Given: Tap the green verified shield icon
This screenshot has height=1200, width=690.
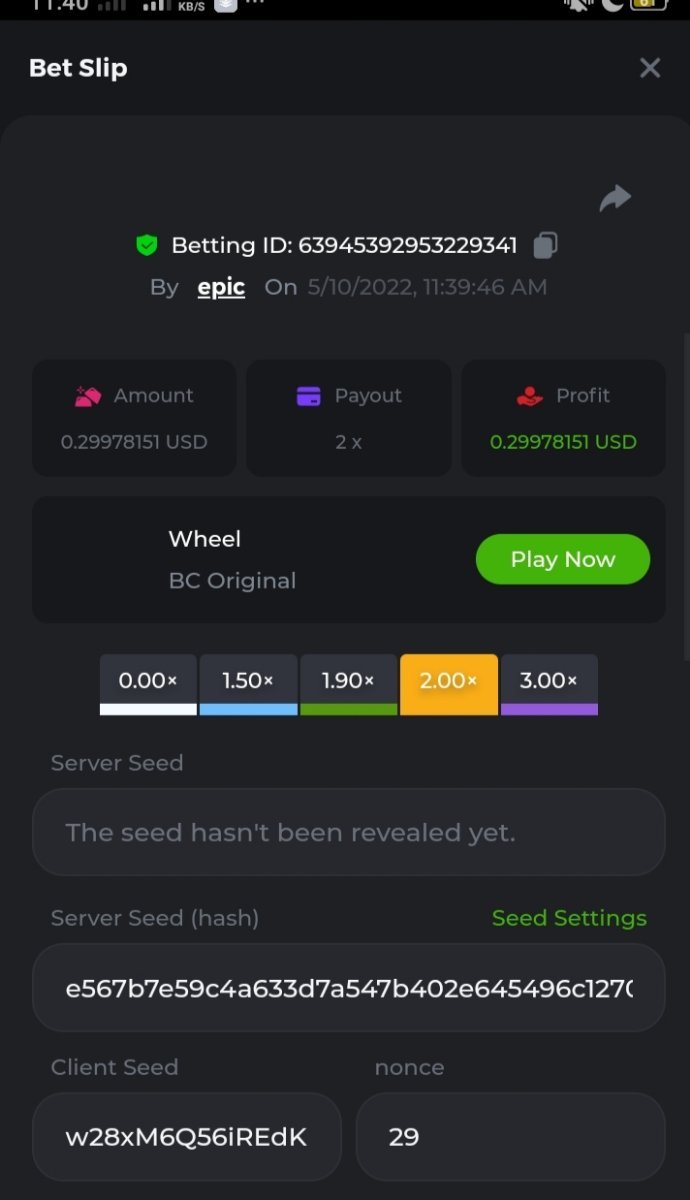Looking at the screenshot, I should click(x=147, y=245).
